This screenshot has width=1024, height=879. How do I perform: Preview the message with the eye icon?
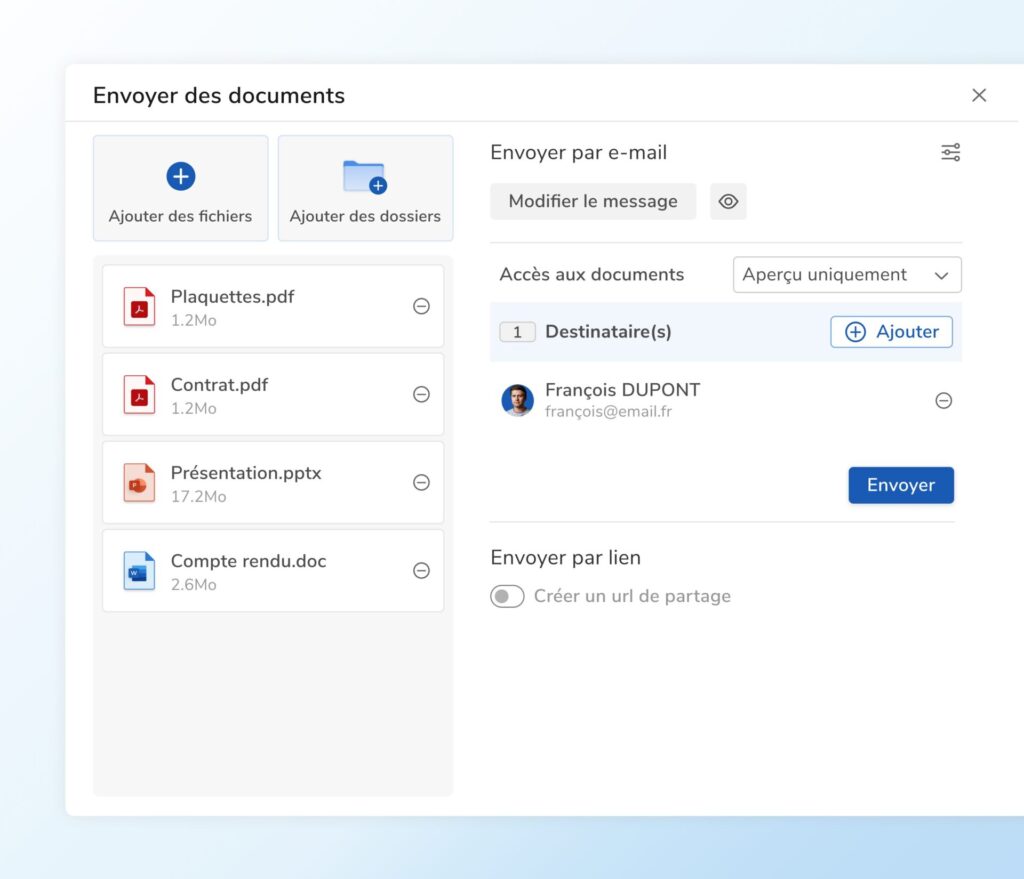728,201
